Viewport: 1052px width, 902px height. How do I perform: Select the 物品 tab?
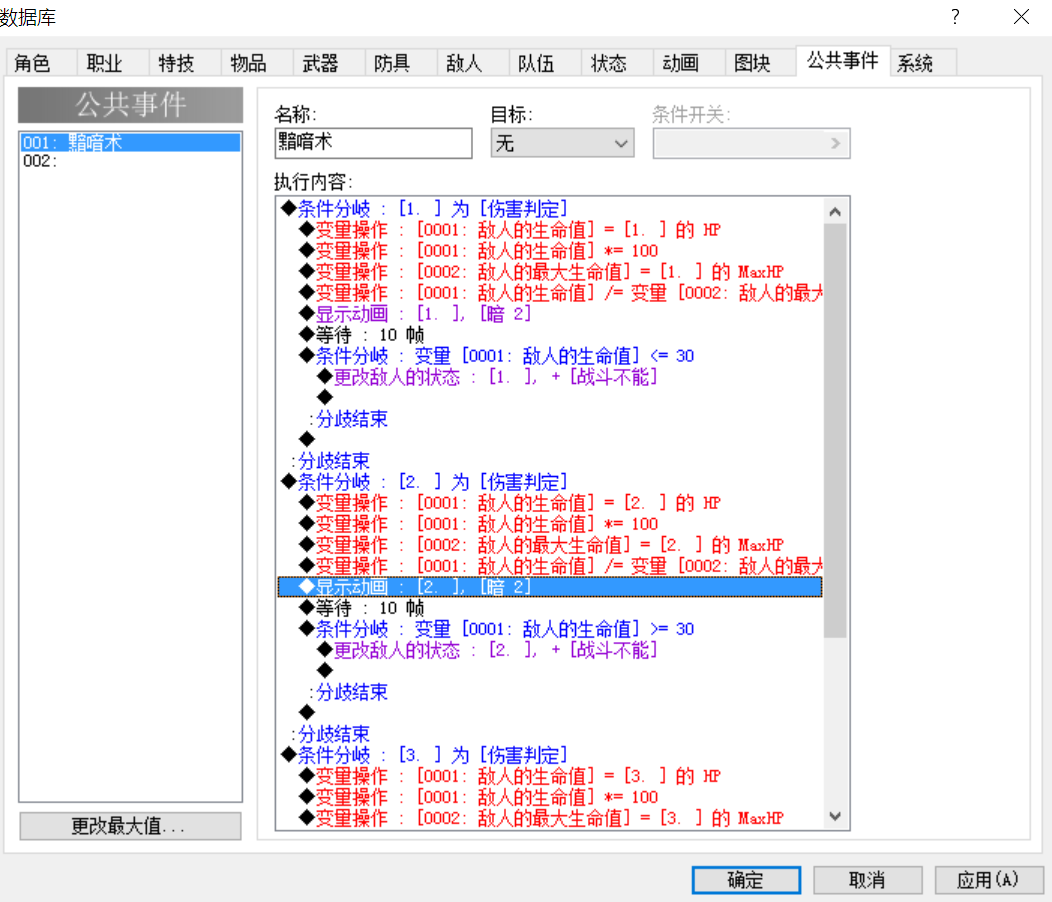(256, 63)
